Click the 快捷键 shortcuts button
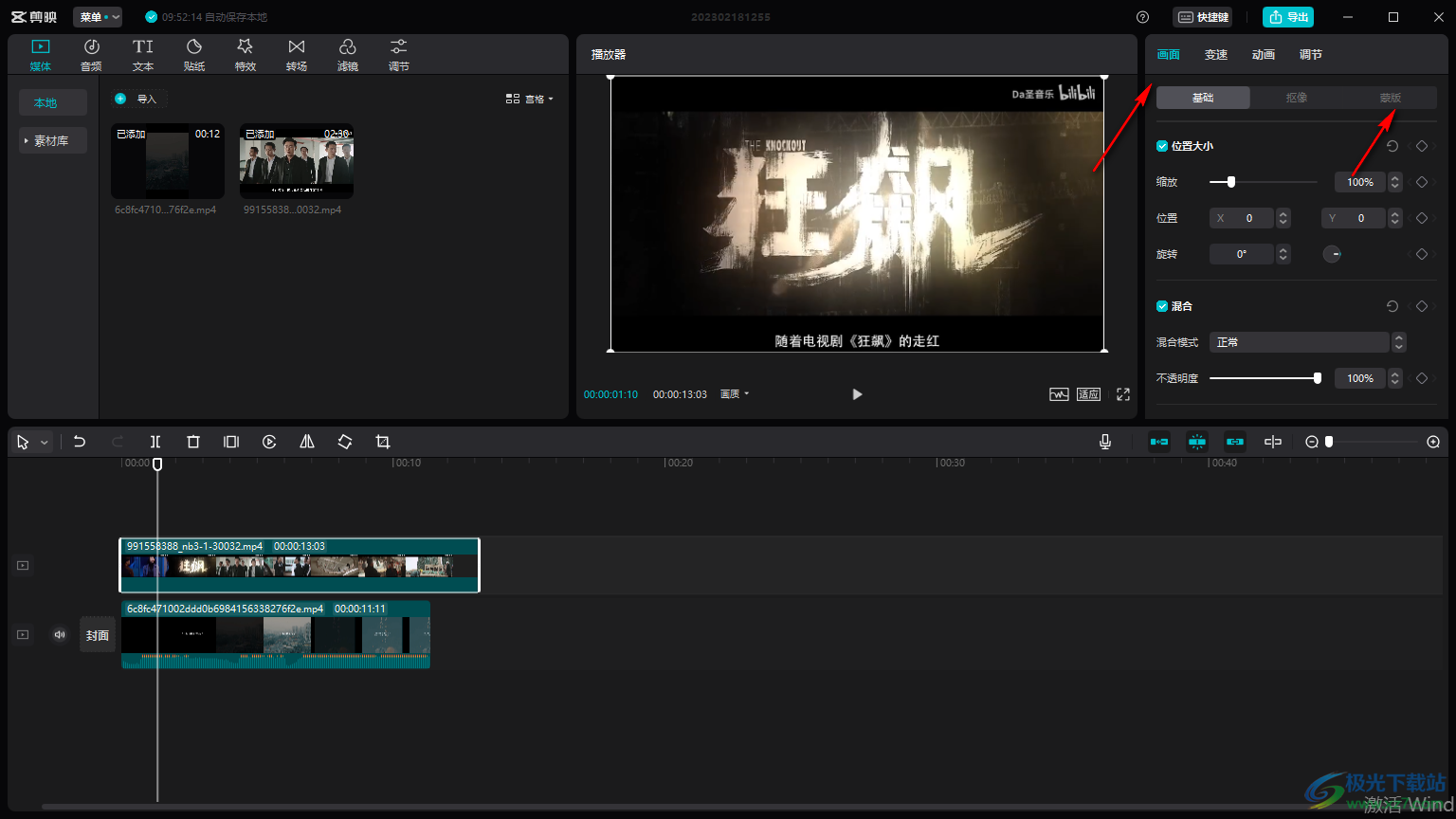Screen dimensions: 1456x819 1203,17
